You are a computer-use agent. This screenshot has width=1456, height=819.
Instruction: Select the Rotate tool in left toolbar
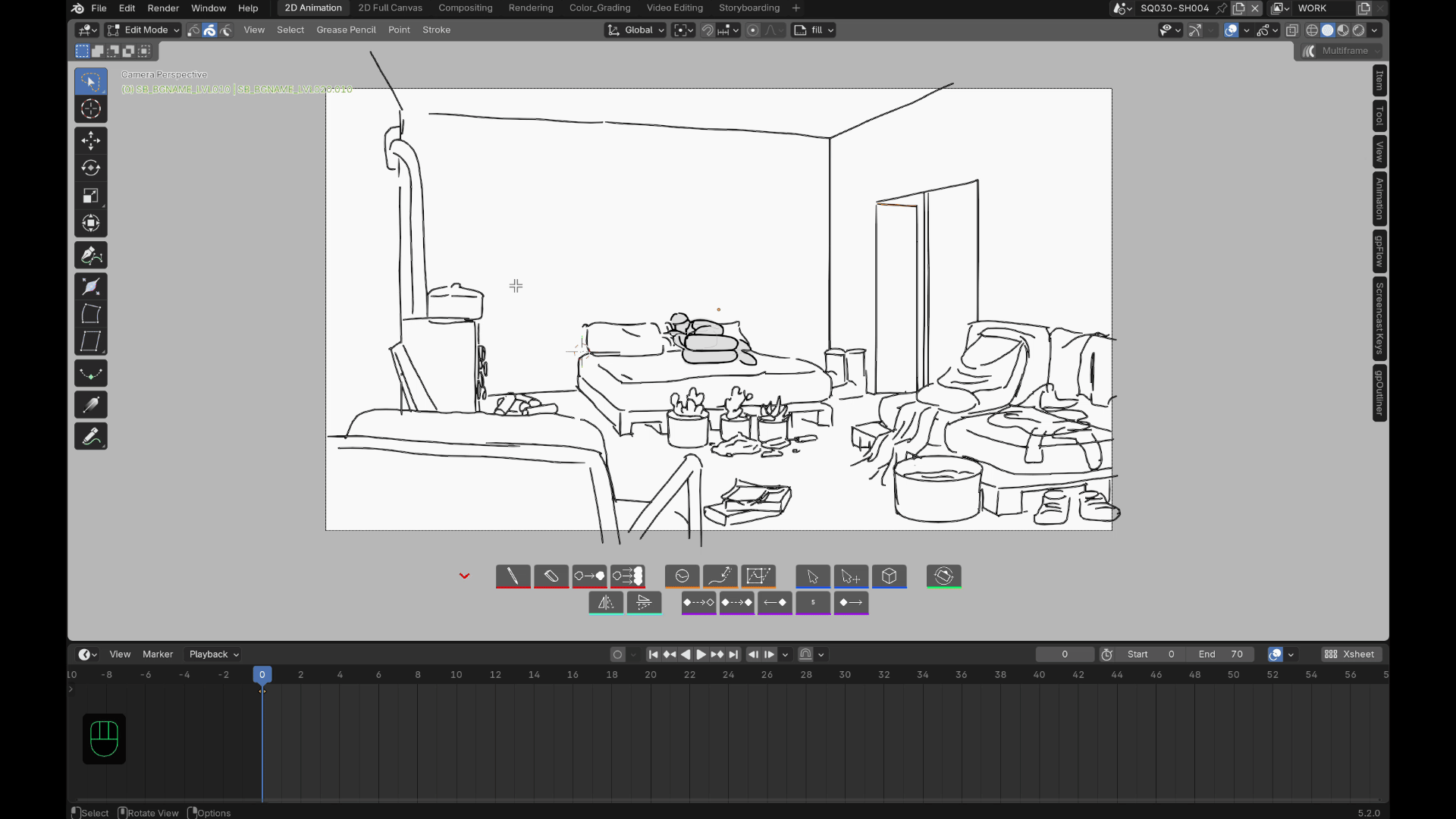pos(91,168)
